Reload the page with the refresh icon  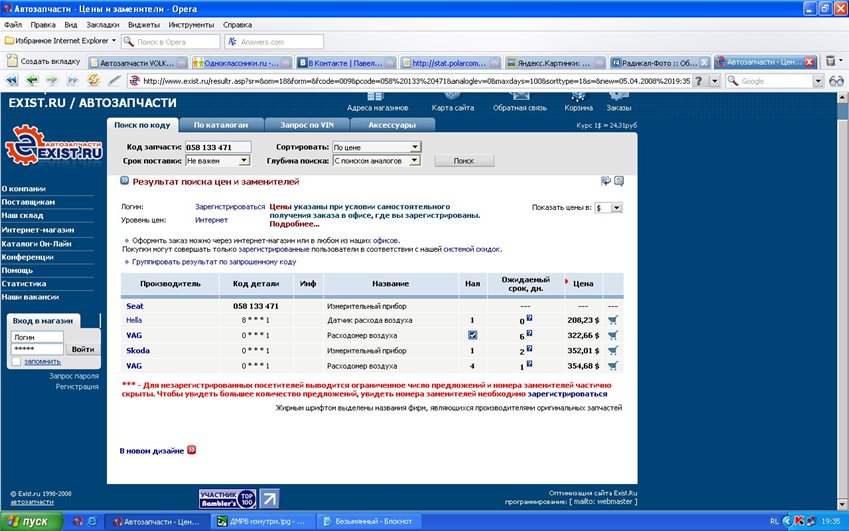click(94, 80)
